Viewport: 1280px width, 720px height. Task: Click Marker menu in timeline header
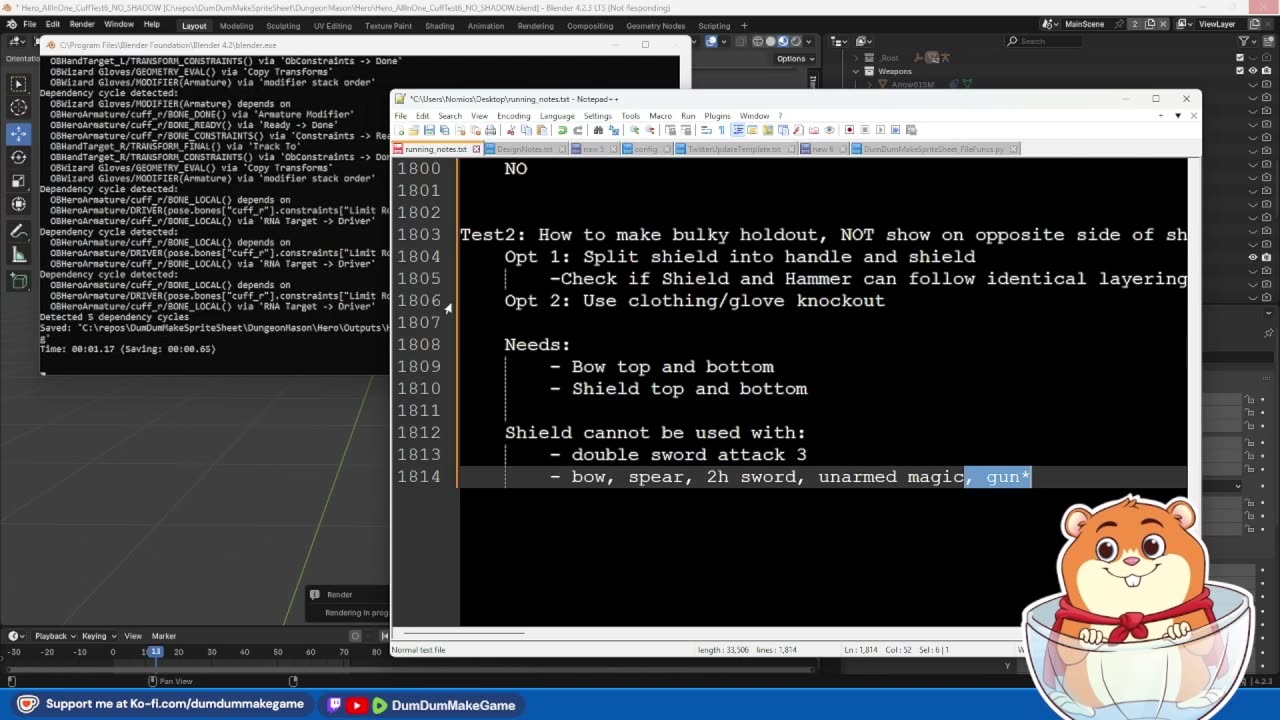[x=164, y=636]
